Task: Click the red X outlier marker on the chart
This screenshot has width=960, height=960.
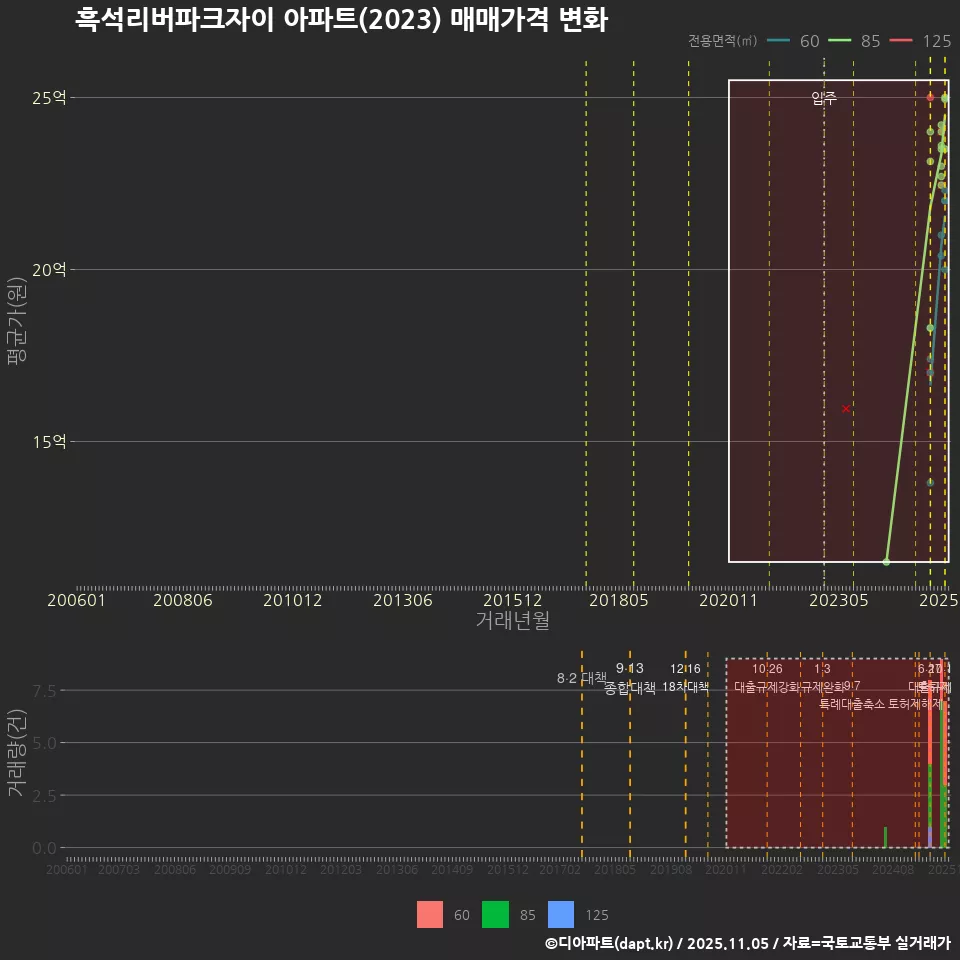Action: coord(845,408)
